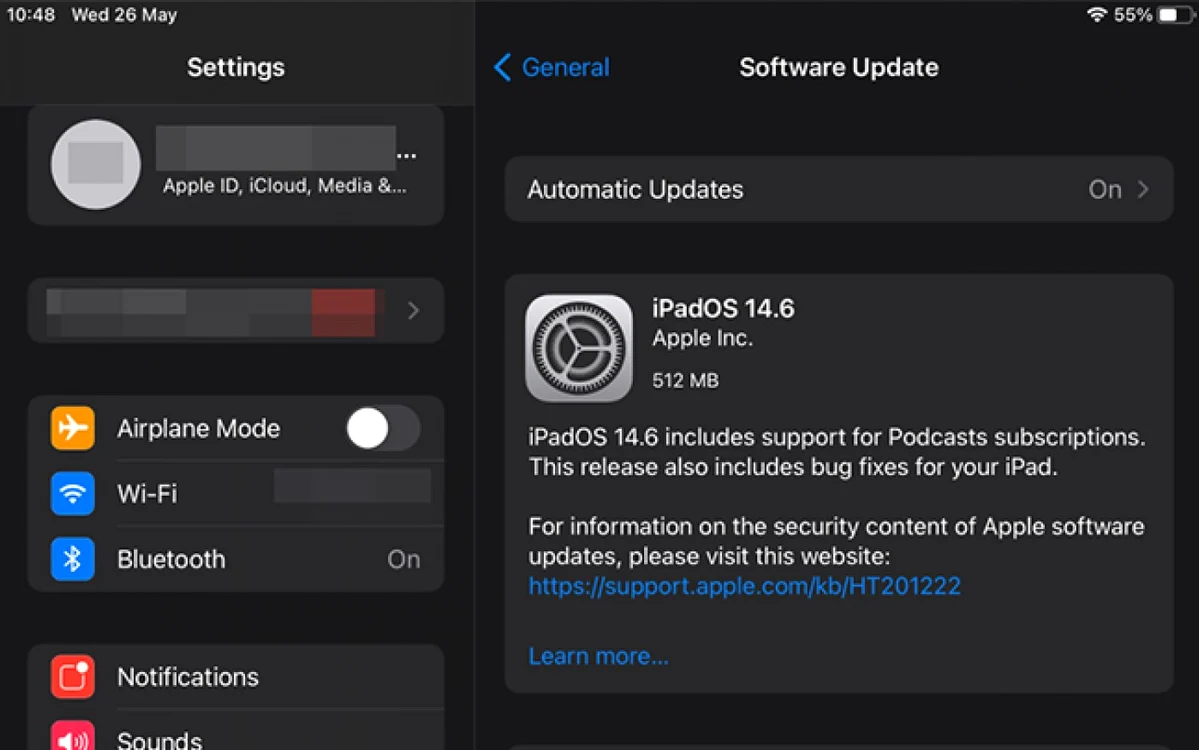Screen dimensions: 1199x750
Task: Open Automatic Updates chevron
Action: [1143, 190]
